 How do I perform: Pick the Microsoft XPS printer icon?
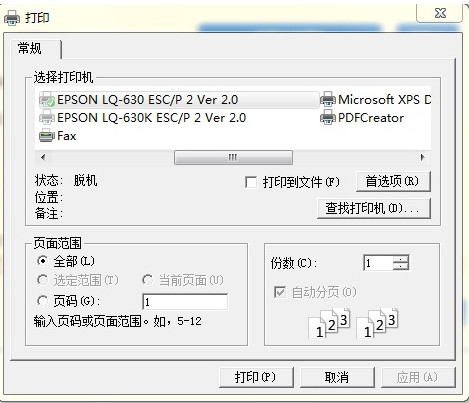328,100
